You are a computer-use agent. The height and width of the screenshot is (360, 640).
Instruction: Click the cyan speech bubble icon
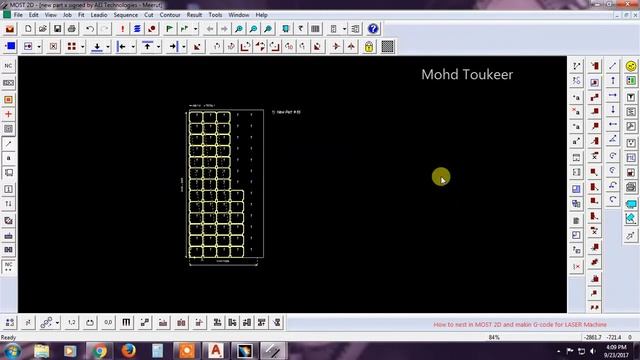point(631,204)
